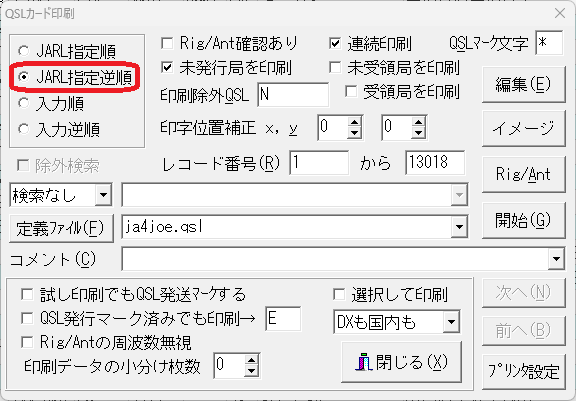Open the 検索なし search type dropdown

coord(103,195)
